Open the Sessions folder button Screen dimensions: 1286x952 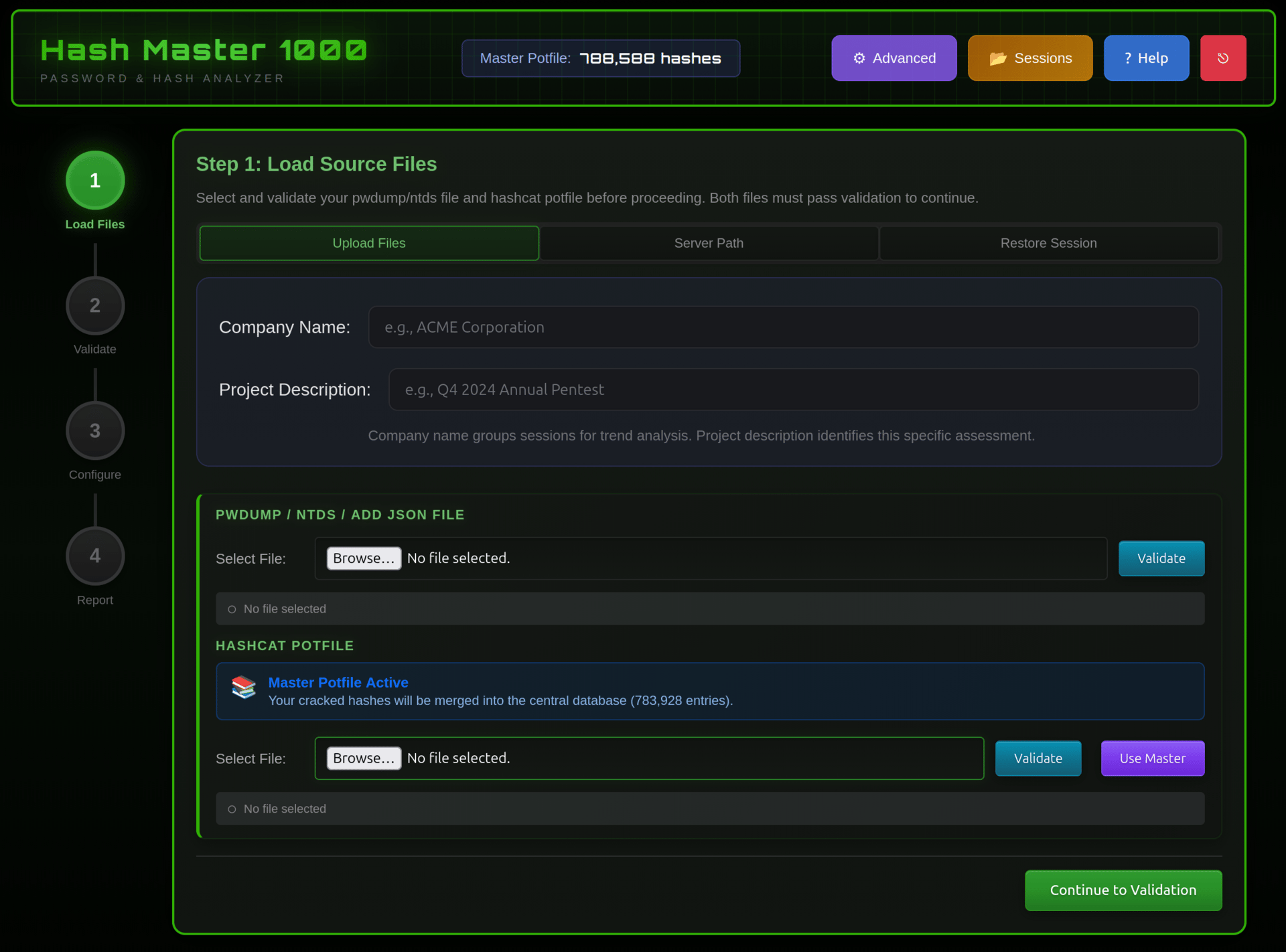click(x=1029, y=58)
